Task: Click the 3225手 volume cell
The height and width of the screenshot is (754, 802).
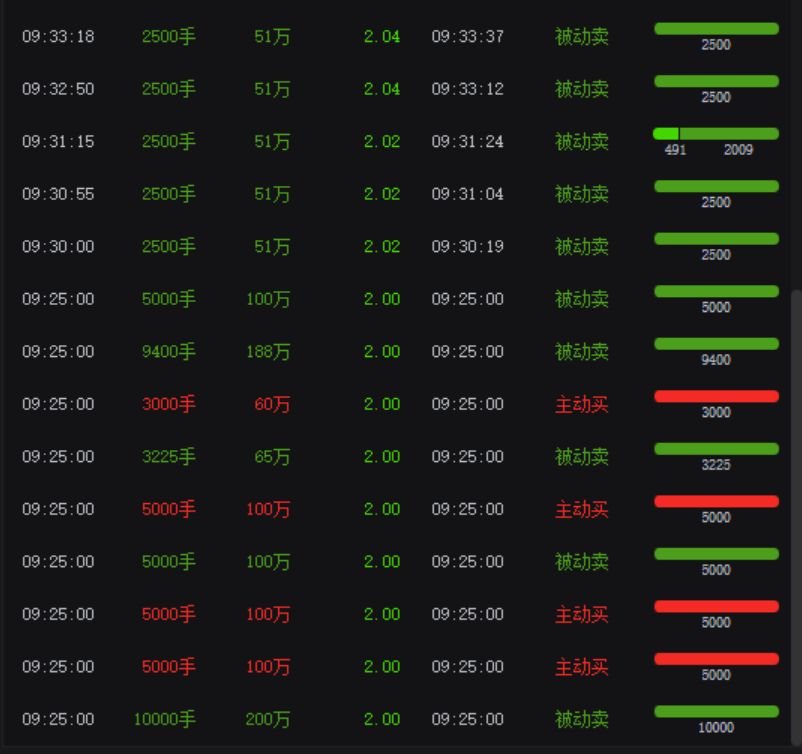Action: [168, 457]
